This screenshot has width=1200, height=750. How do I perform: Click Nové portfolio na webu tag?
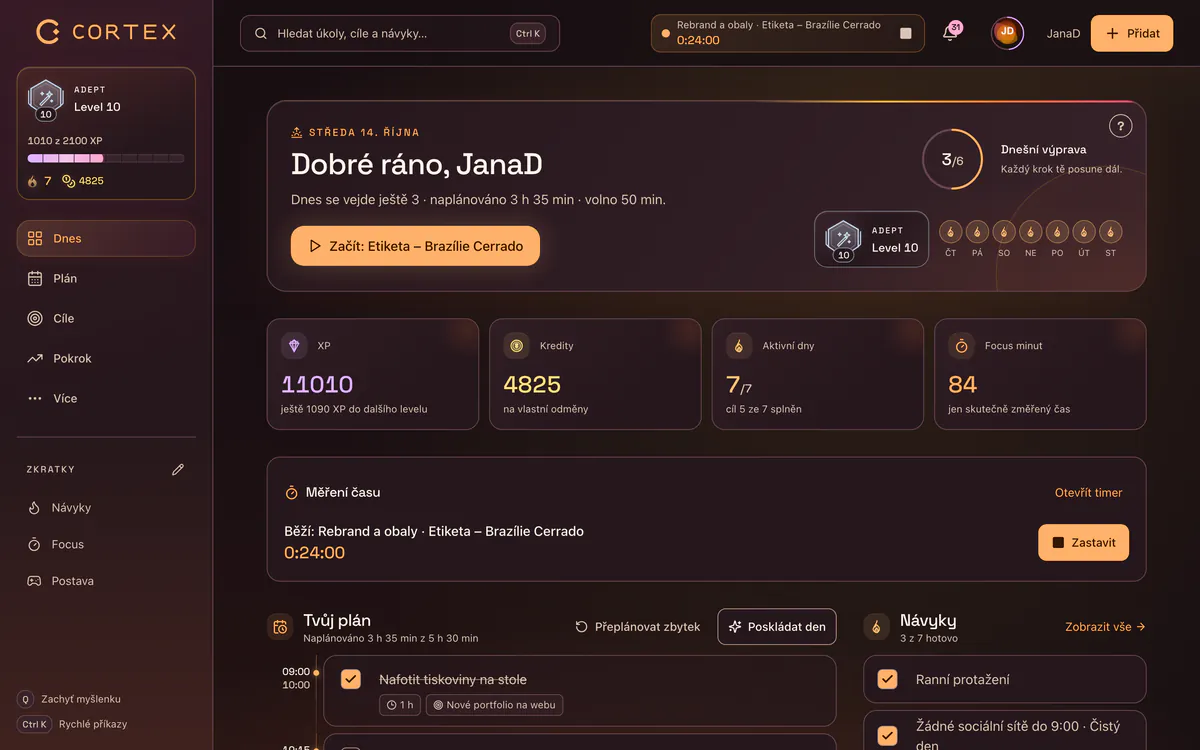494,705
